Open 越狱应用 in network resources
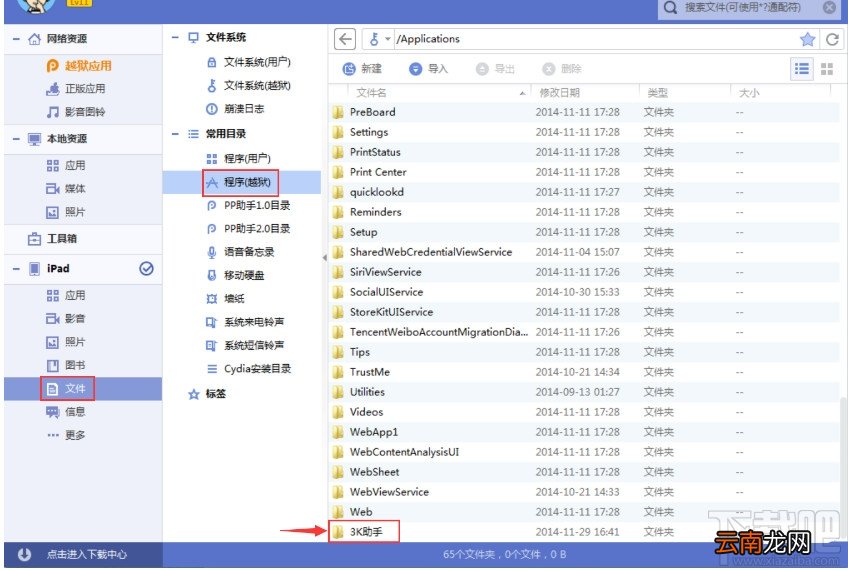The height and width of the screenshot is (571, 848). point(79,66)
